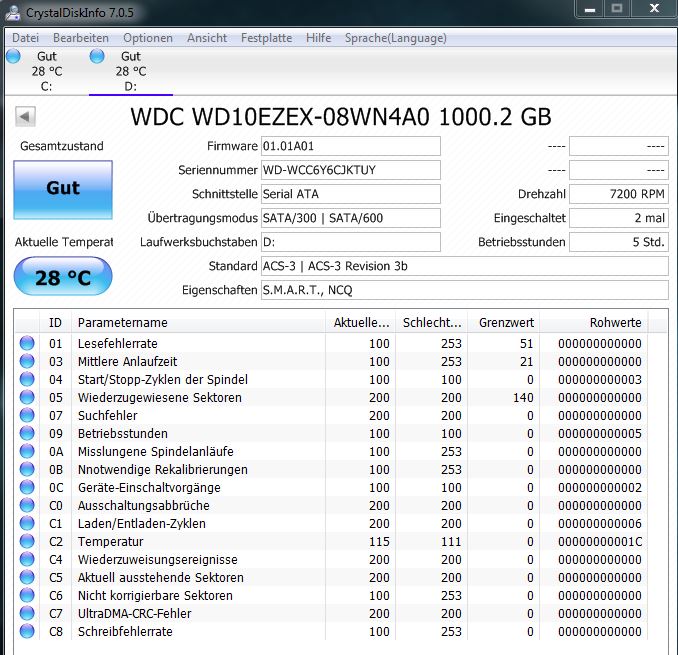Viewport: 678px width, 655px height.
Task: Click the Schlecht... column header
Action: 432,323
